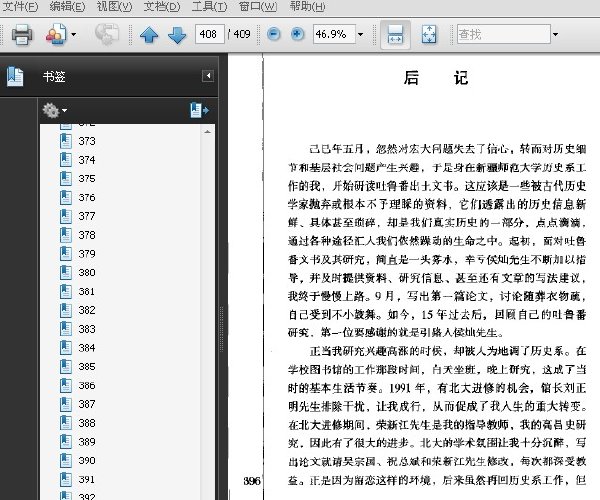The width and height of the screenshot is (600, 500).
Task: Select bookmark 380
Action: point(87,272)
